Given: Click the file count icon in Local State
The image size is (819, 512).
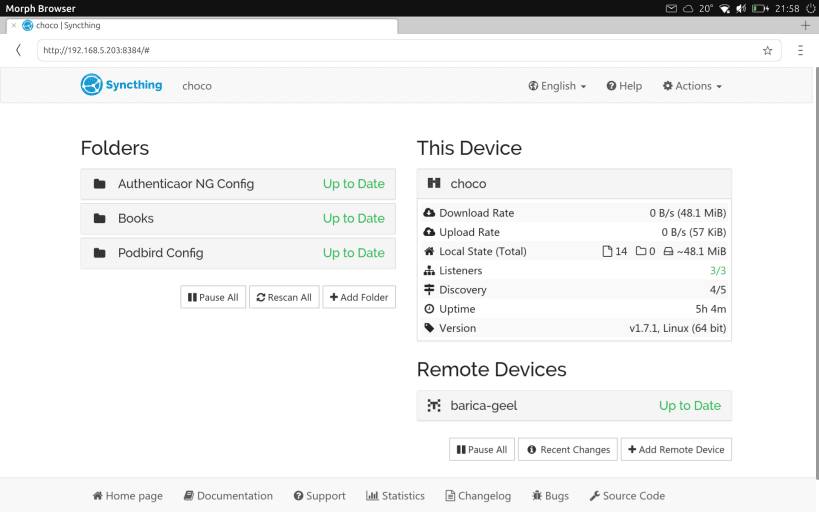Looking at the screenshot, I should click(607, 251).
